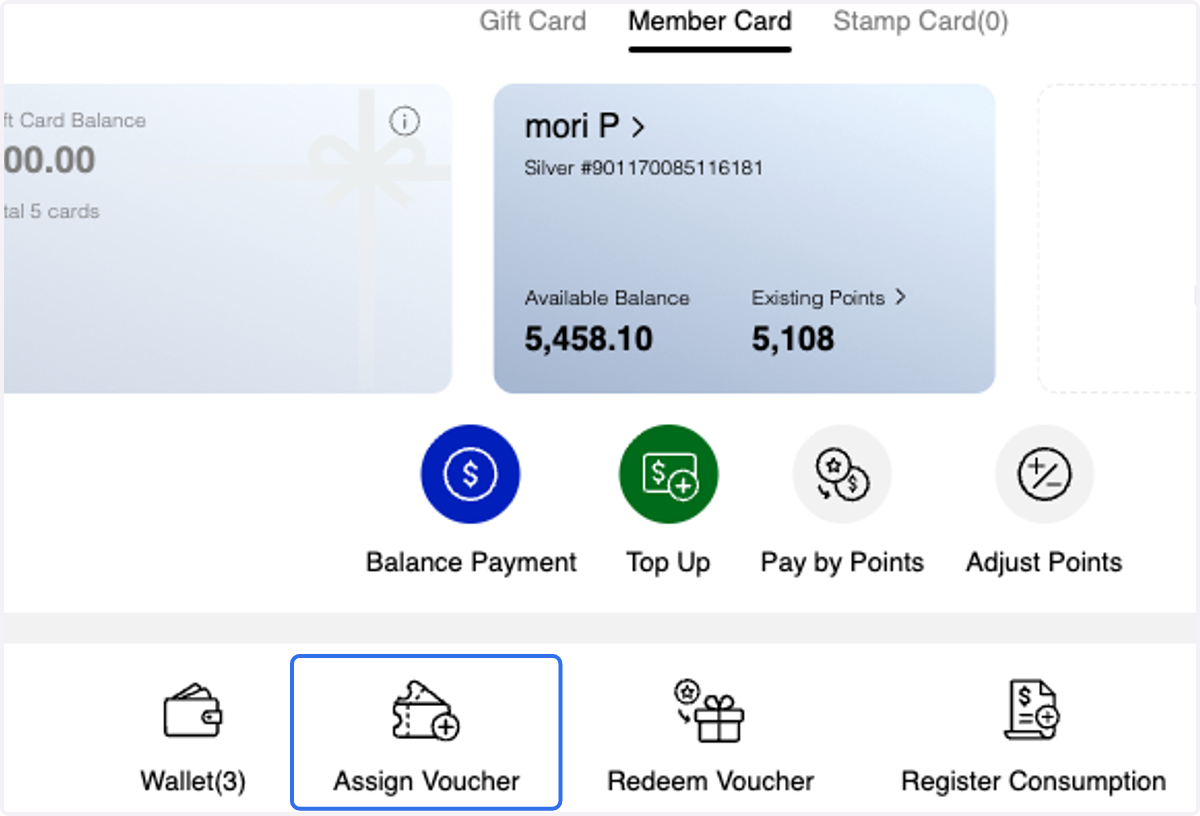Select the gift card balance card
Image resolution: width=1200 pixels, height=816 pixels.
(228, 238)
